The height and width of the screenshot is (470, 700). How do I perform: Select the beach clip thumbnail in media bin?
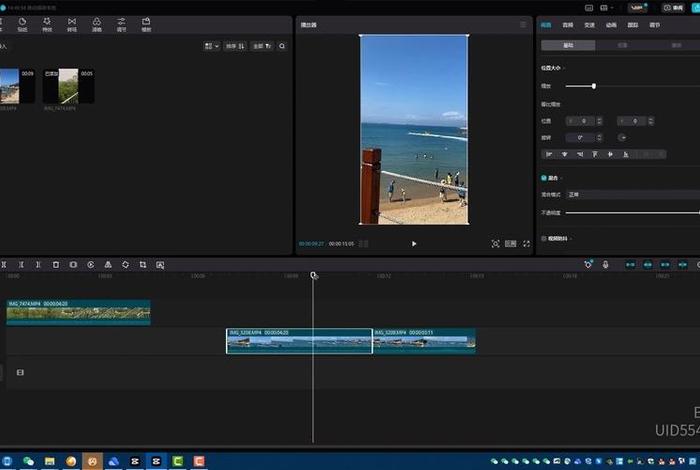click(17, 86)
